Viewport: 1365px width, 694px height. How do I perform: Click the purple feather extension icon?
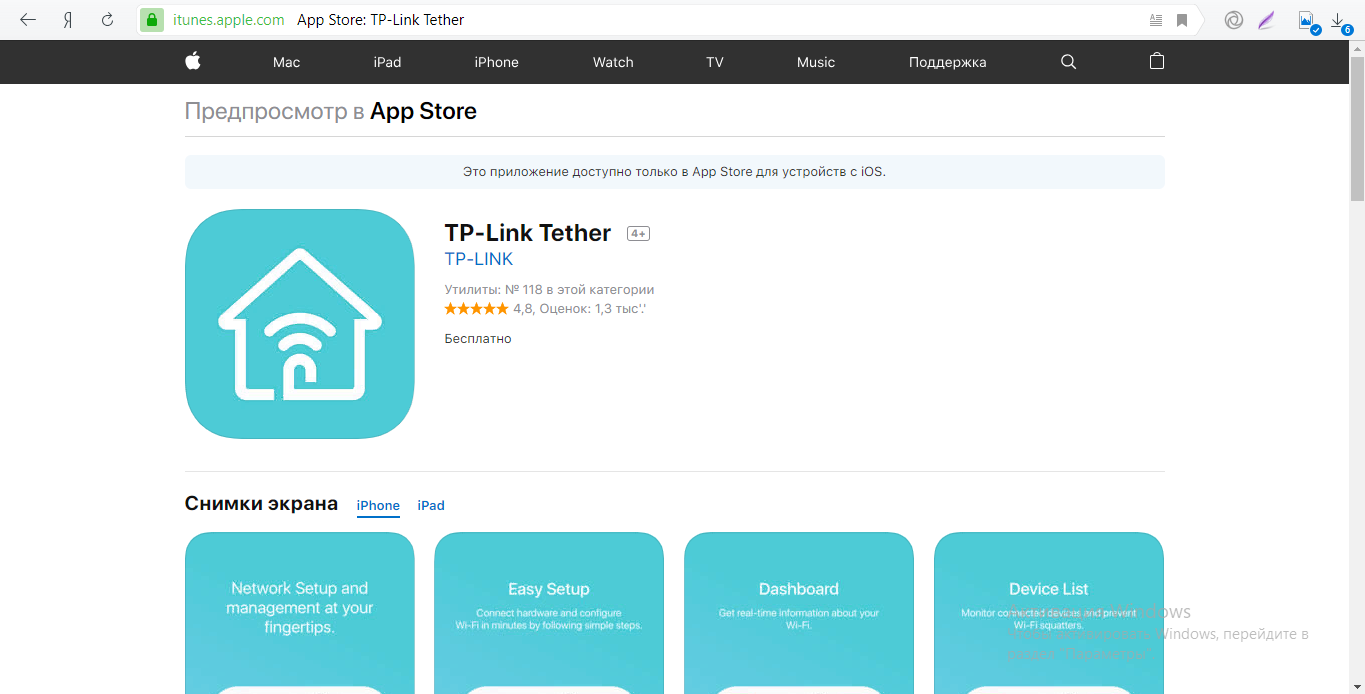point(1267,20)
